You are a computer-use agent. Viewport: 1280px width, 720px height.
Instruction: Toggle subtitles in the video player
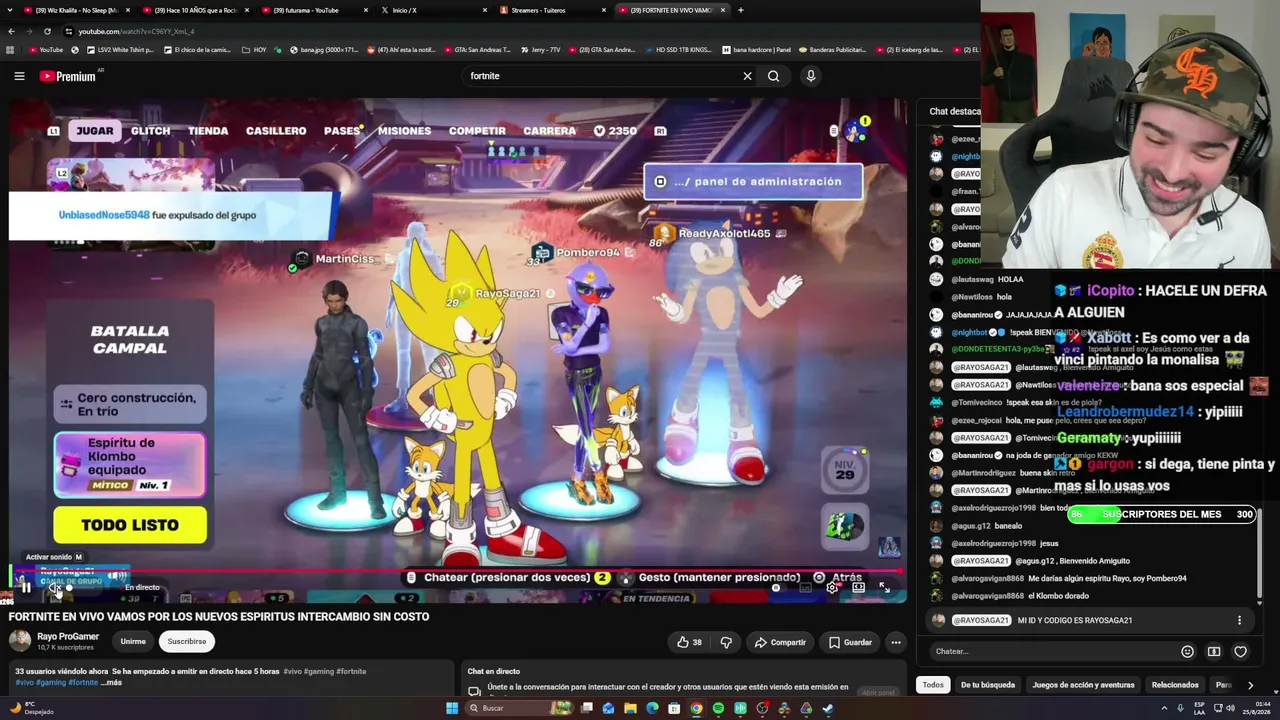point(806,588)
